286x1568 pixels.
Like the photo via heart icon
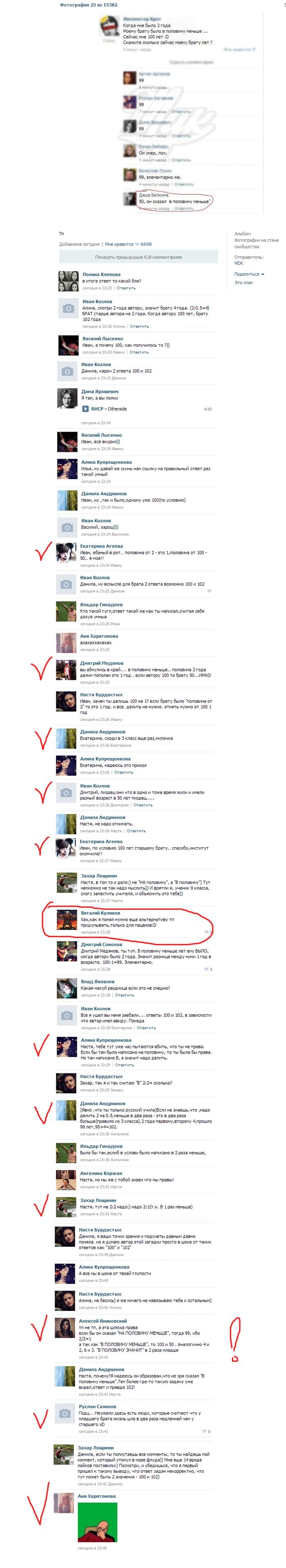tap(137, 244)
